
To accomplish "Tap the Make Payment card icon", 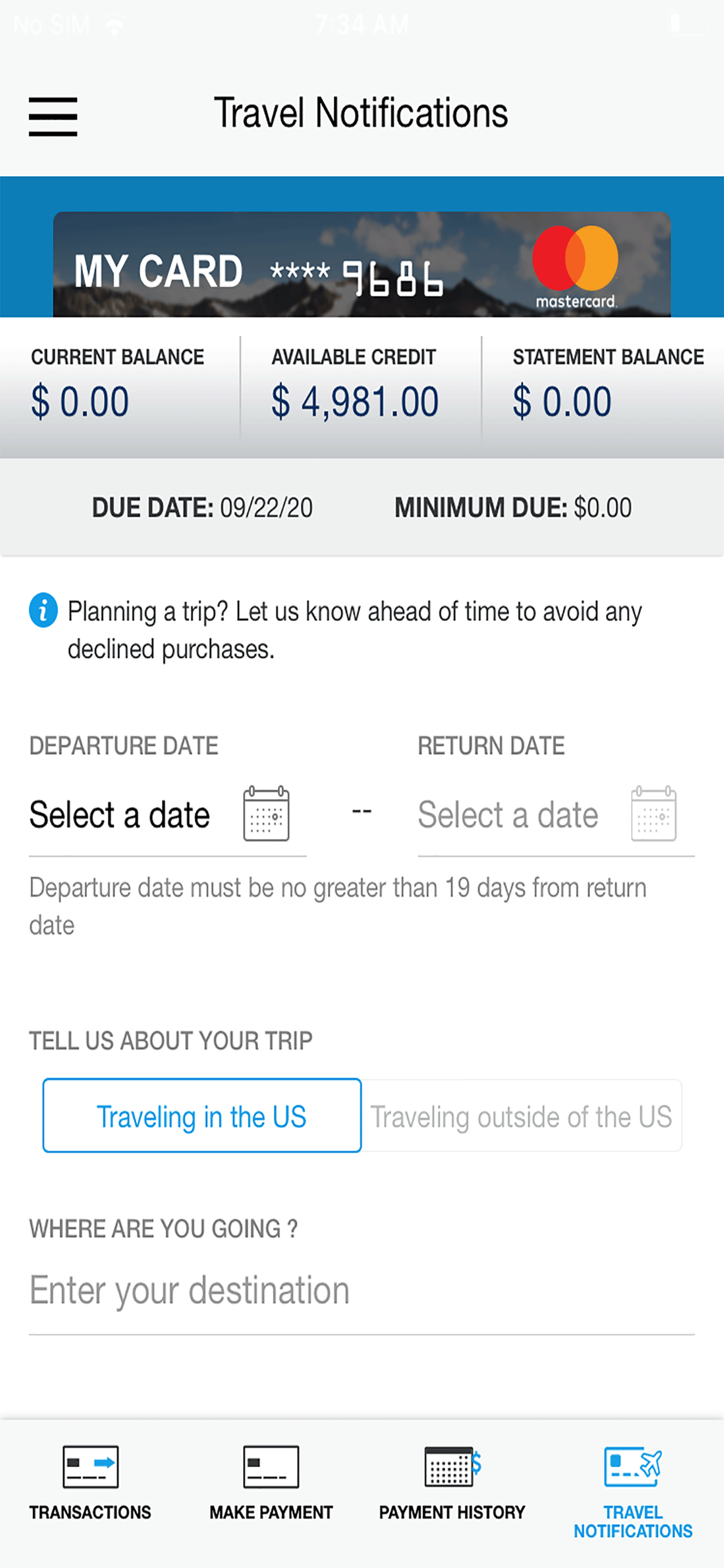I will (271, 1467).
